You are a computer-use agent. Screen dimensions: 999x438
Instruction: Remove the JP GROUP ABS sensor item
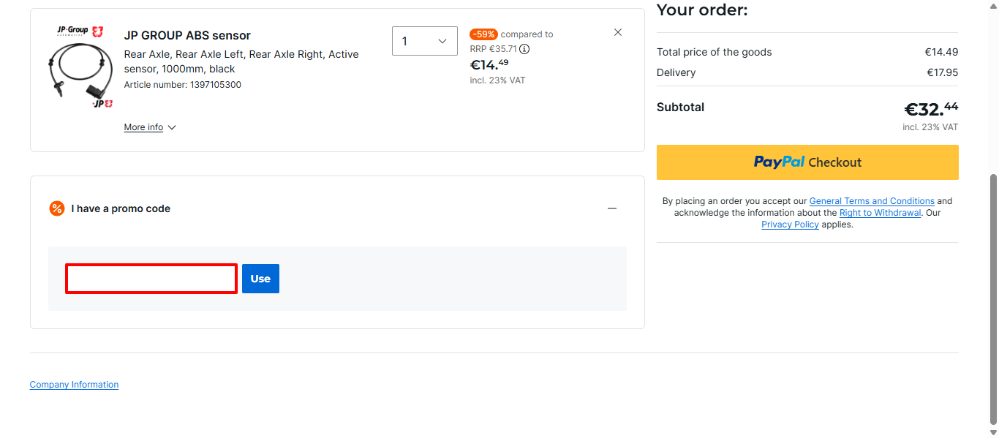617,33
